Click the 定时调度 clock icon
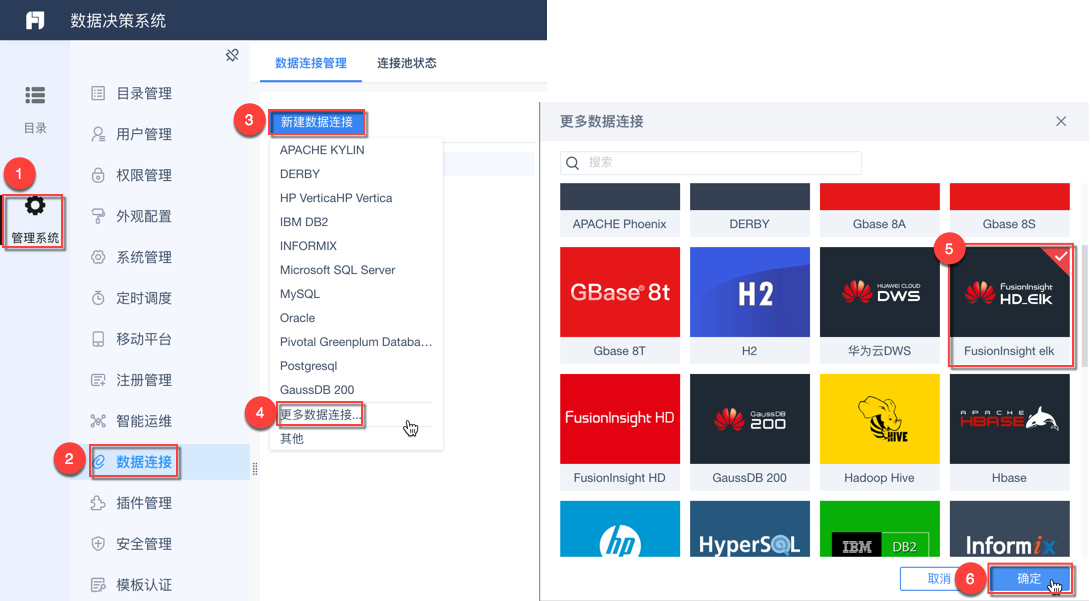 click(98, 298)
